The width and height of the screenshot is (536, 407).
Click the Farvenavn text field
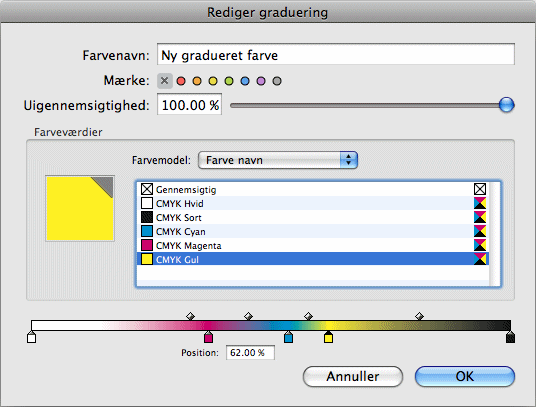pyautogui.click(x=336, y=54)
